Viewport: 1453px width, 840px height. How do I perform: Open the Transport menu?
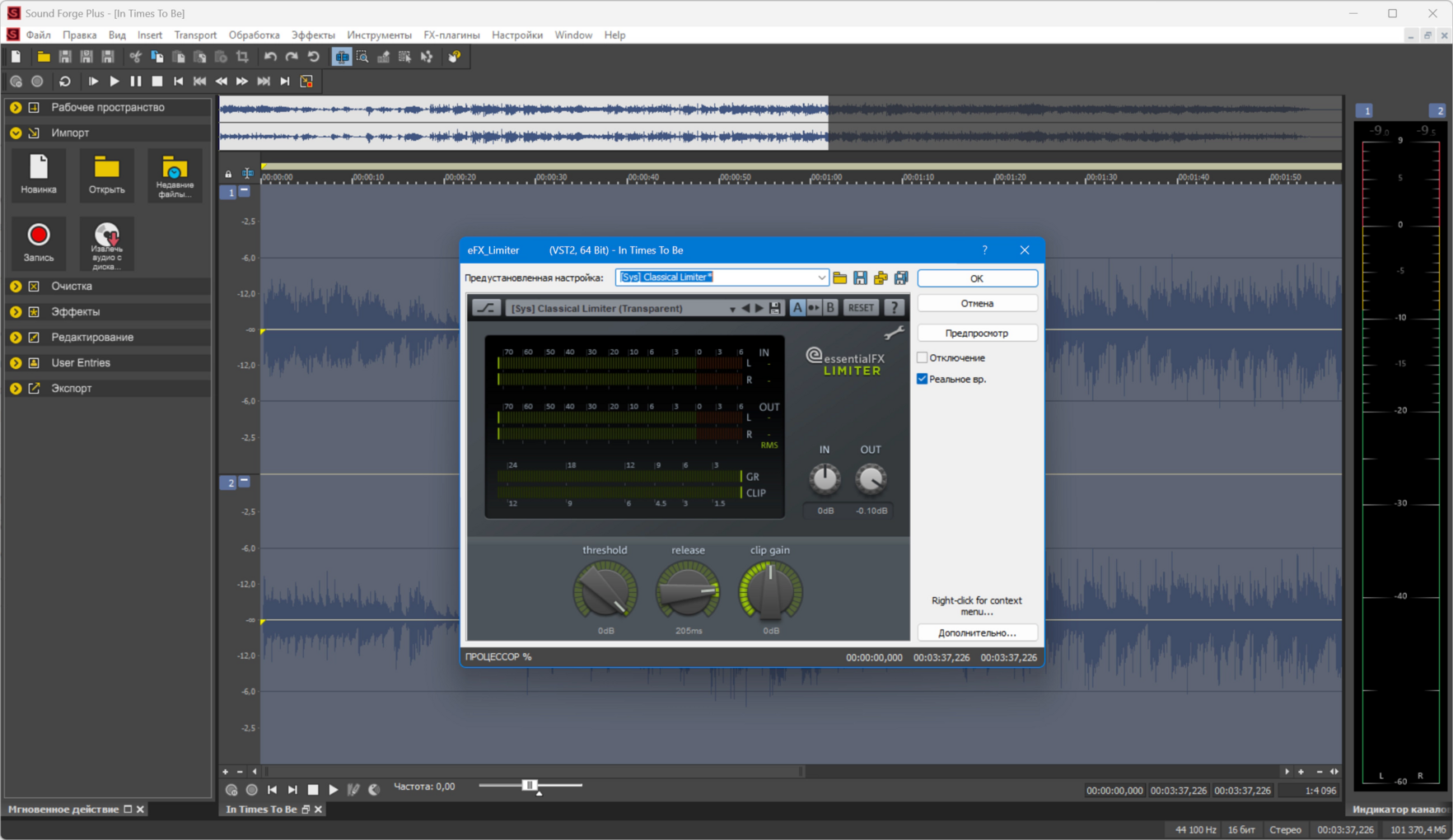(x=195, y=35)
